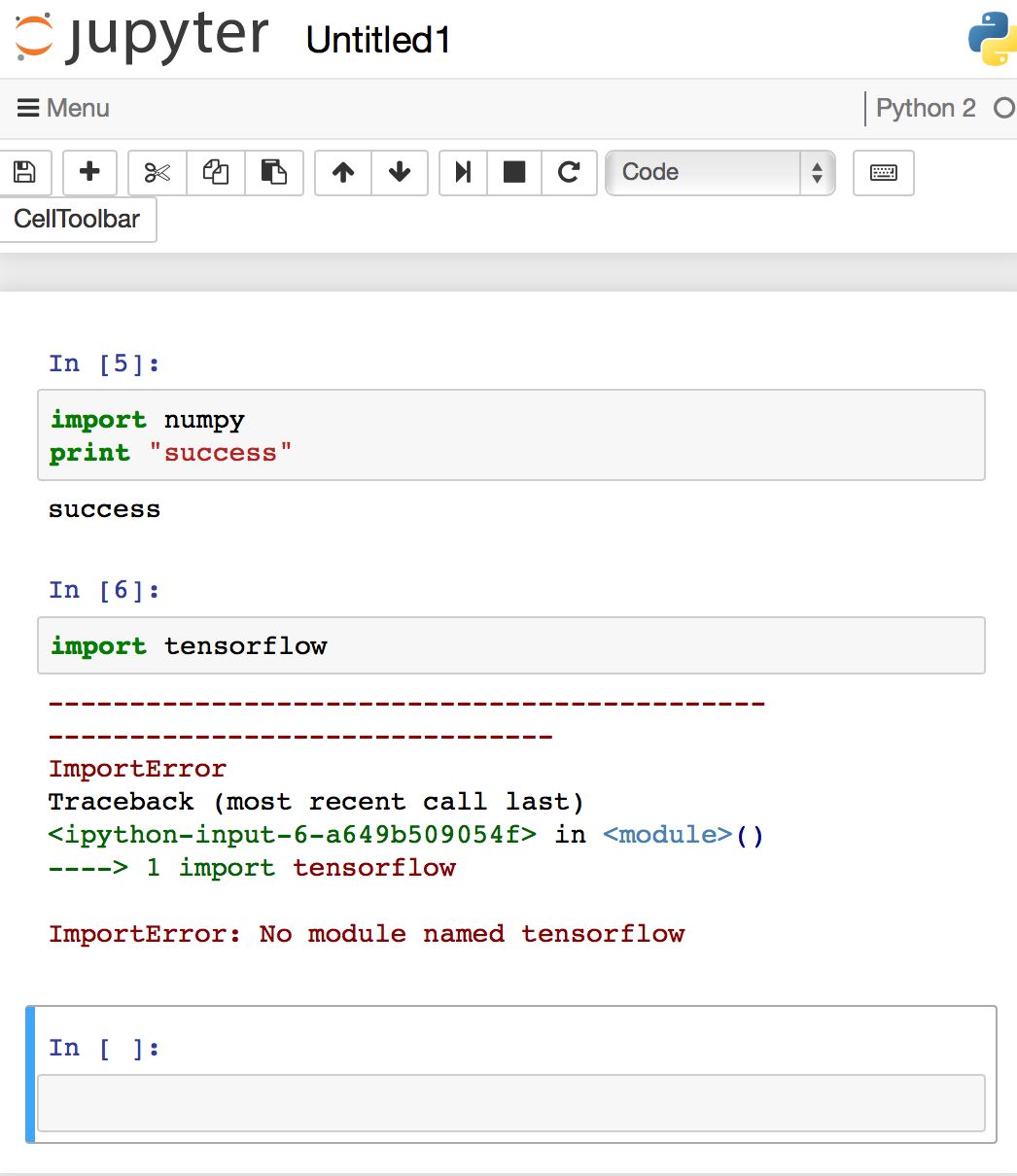Open the Menu hamburger button
The height and width of the screenshot is (1176, 1017).
pyautogui.click(x=64, y=108)
